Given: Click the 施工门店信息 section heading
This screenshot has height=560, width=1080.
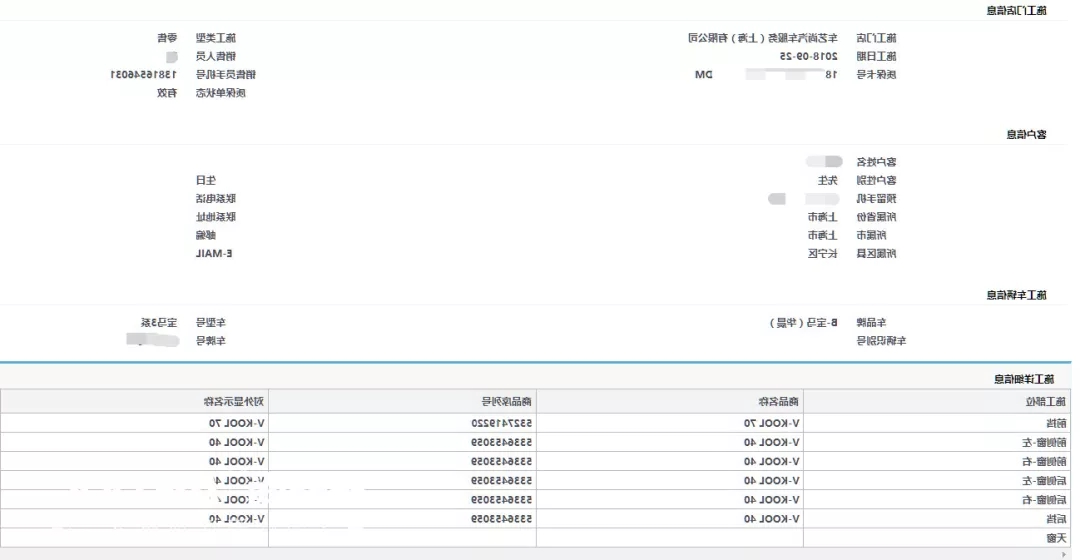Looking at the screenshot, I should point(1017,10).
